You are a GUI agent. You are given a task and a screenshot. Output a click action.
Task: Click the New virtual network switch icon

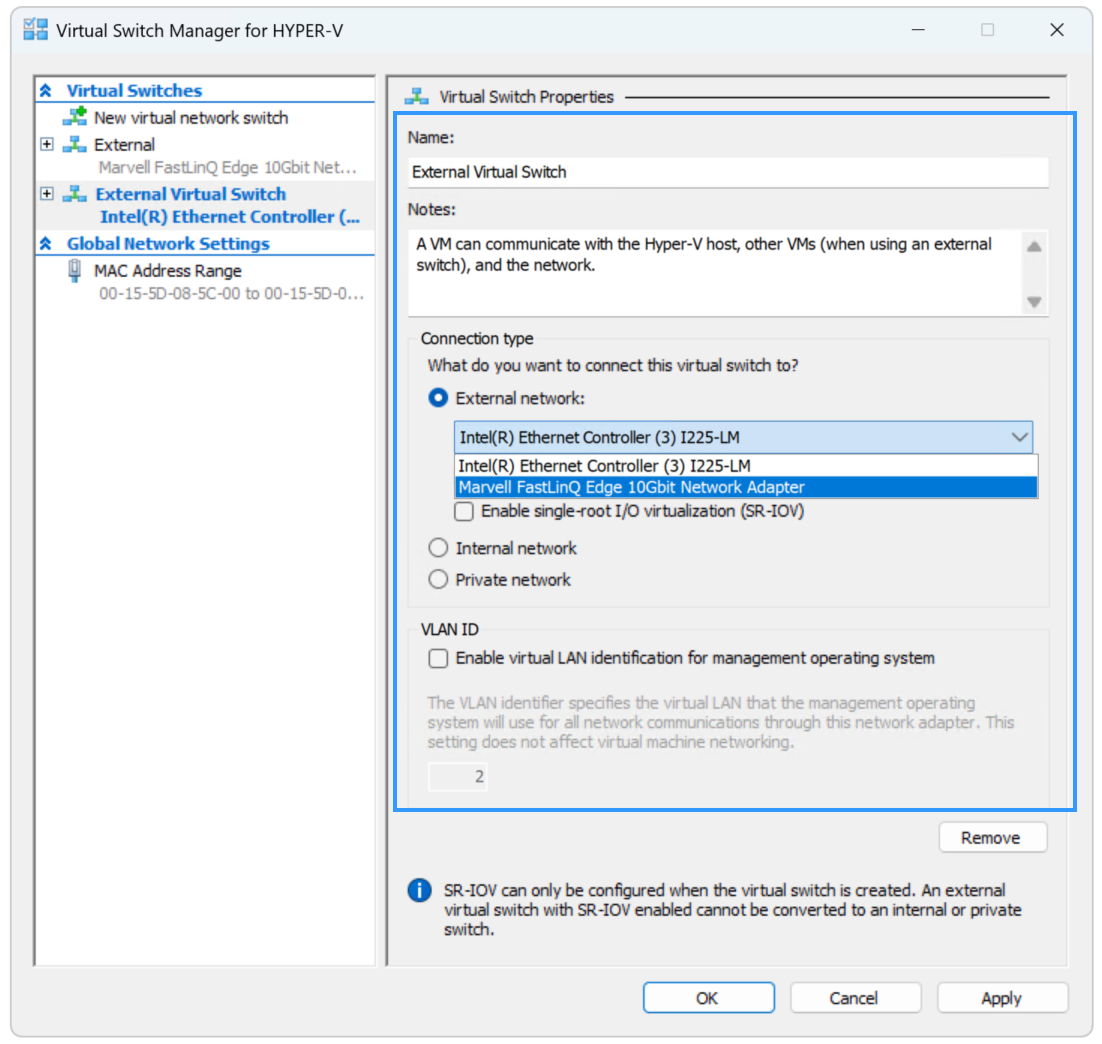[x=75, y=117]
